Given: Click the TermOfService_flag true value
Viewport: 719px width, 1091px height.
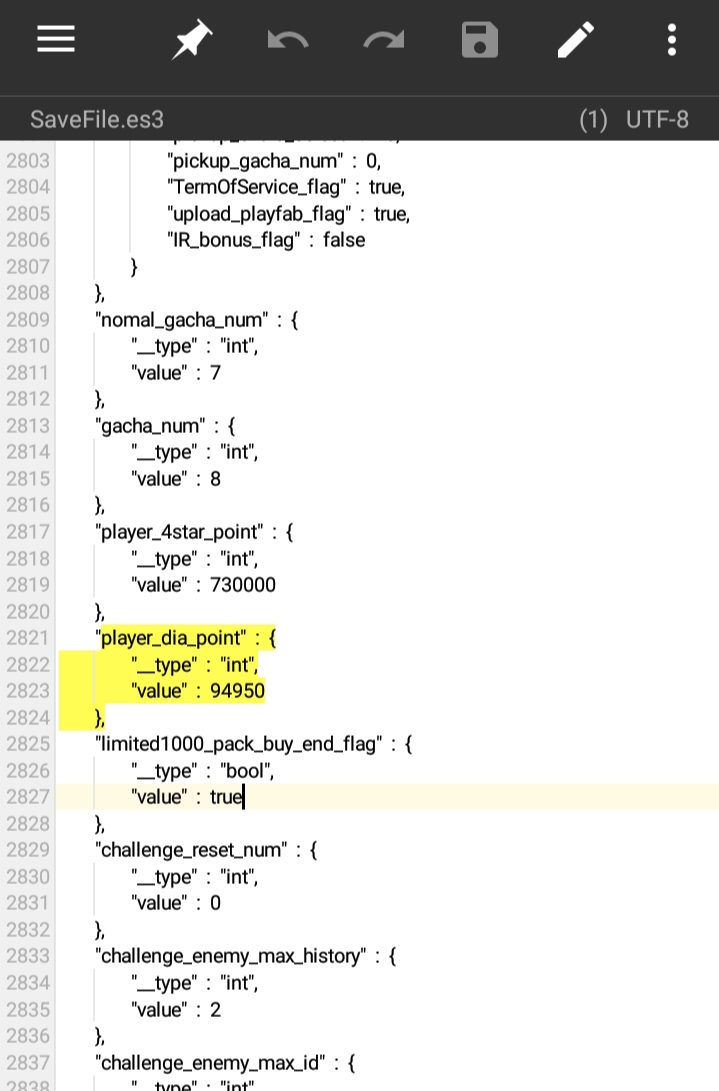Looking at the screenshot, I should pos(385,187).
